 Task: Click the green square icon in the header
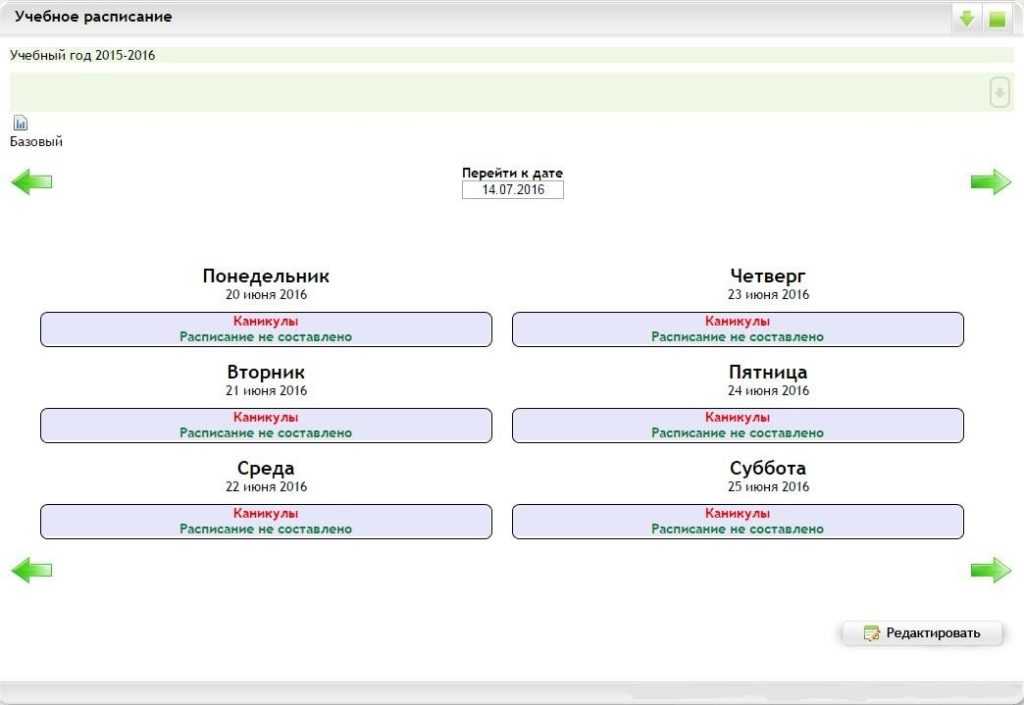[x=996, y=19]
